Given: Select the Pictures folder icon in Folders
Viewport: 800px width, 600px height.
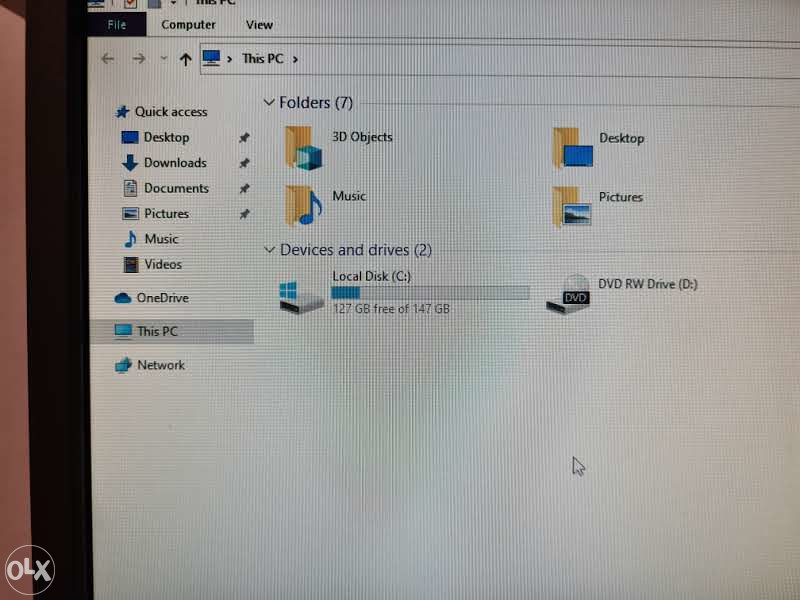Looking at the screenshot, I should [572, 207].
